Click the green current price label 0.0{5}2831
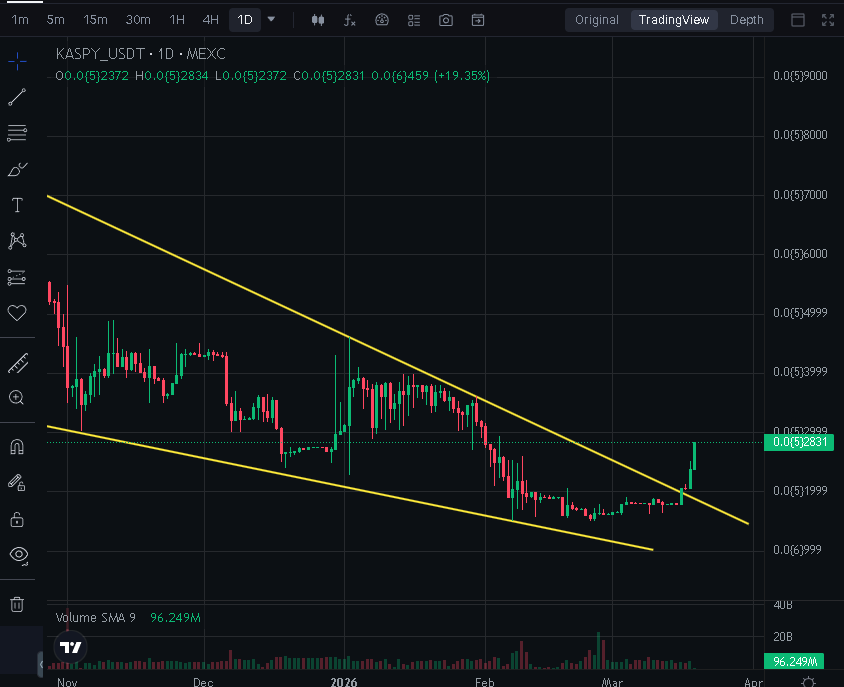The image size is (844, 687). click(799, 442)
